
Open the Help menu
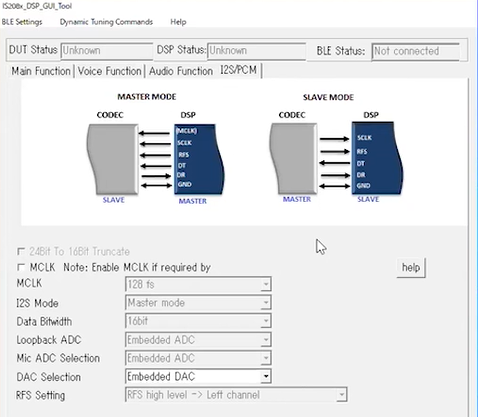click(178, 22)
